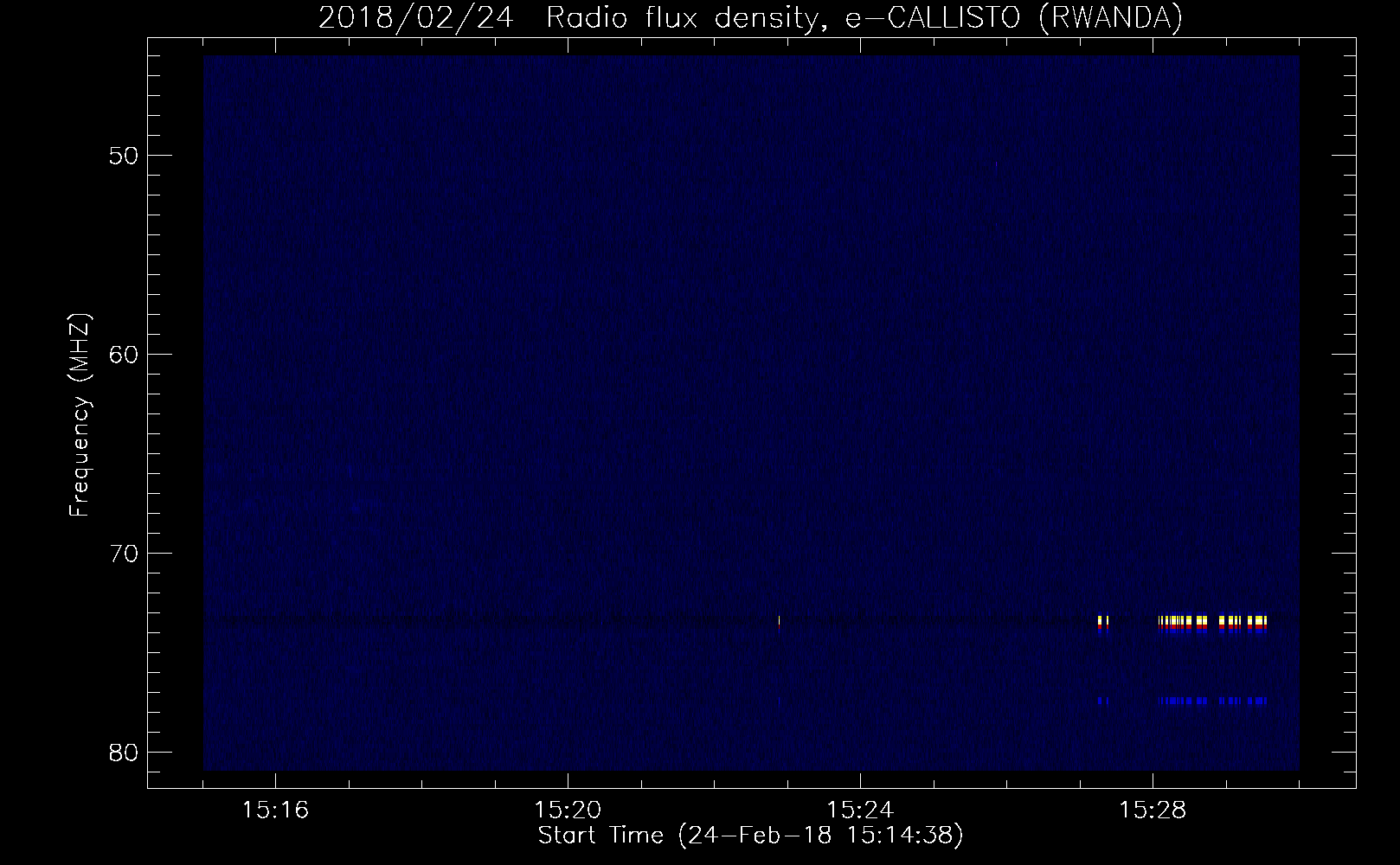Screen dimensions: 1400x865
Task: Click the bright burst cluster near 74 MHz after 15:28
Action: (x=1212, y=625)
